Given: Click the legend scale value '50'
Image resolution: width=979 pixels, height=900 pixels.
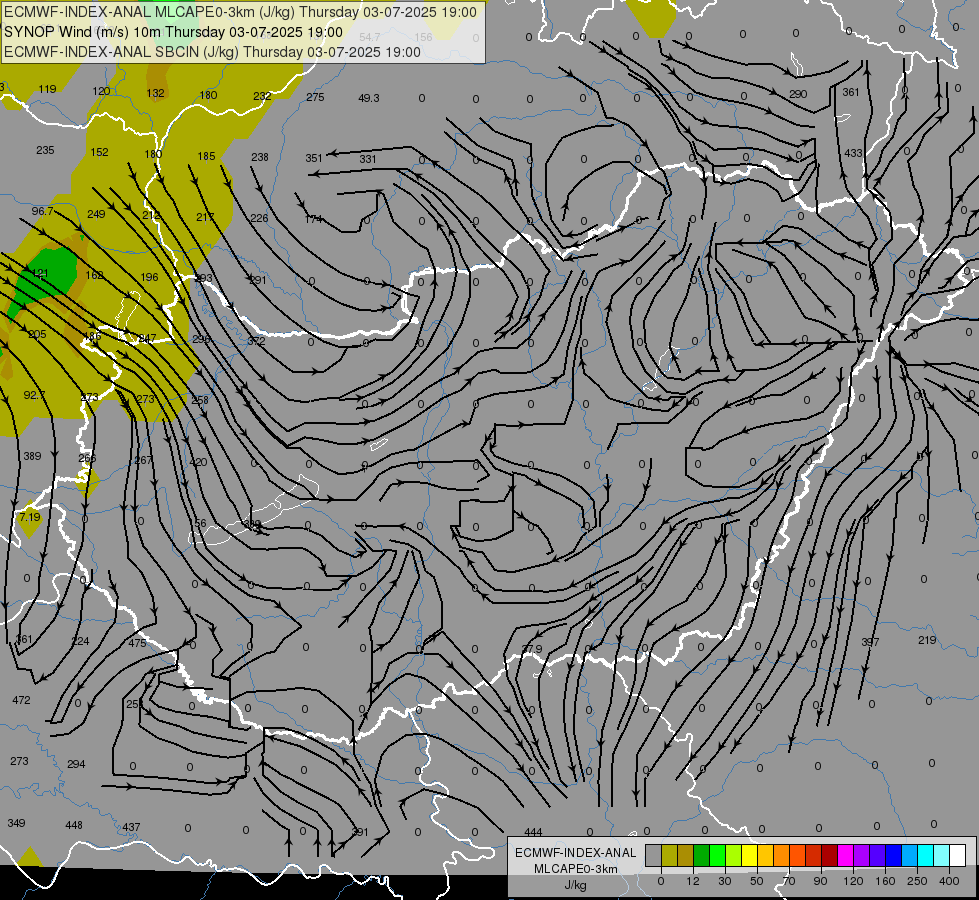Looking at the screenshot, I should (757, 881).
